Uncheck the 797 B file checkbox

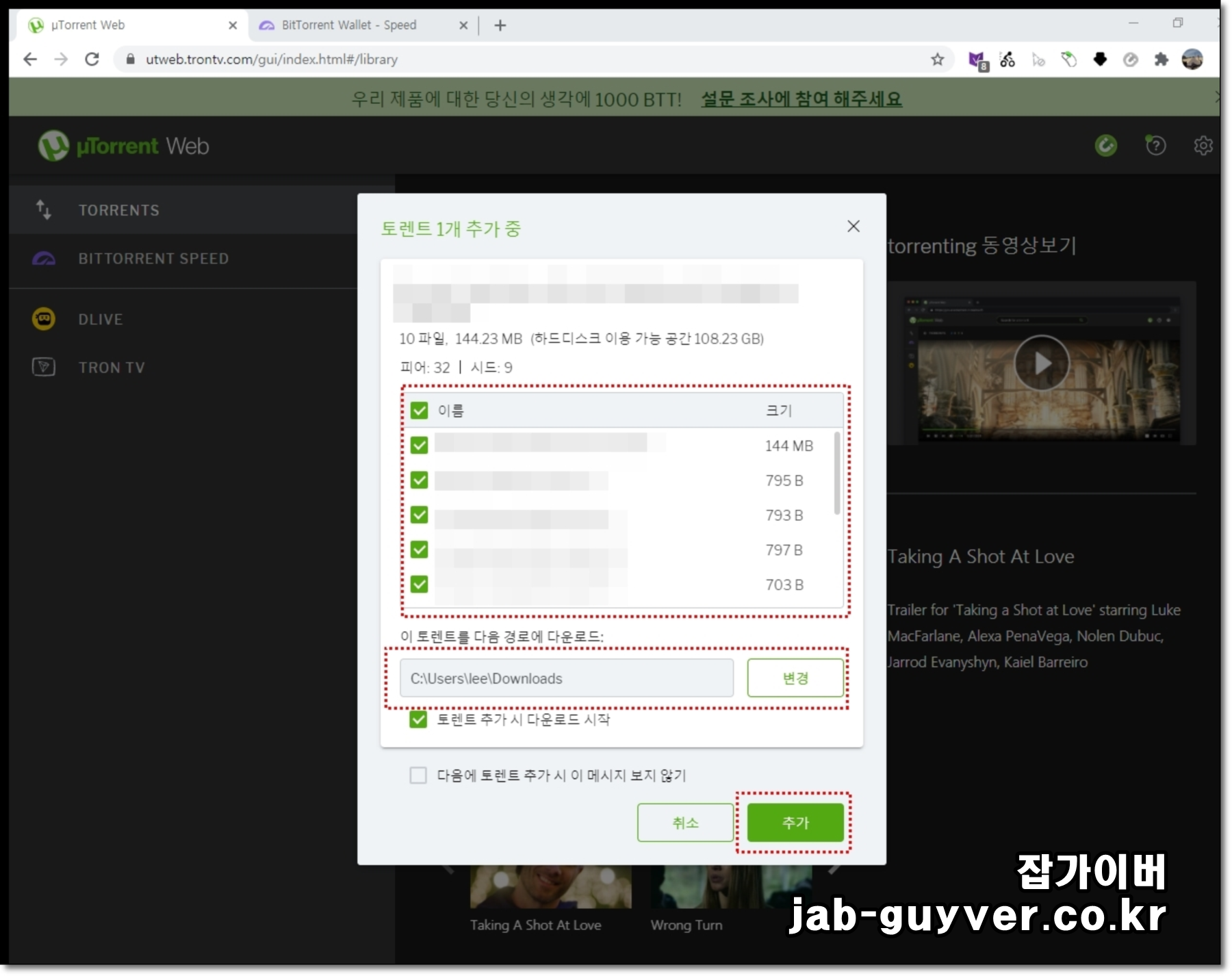[419, 550]
